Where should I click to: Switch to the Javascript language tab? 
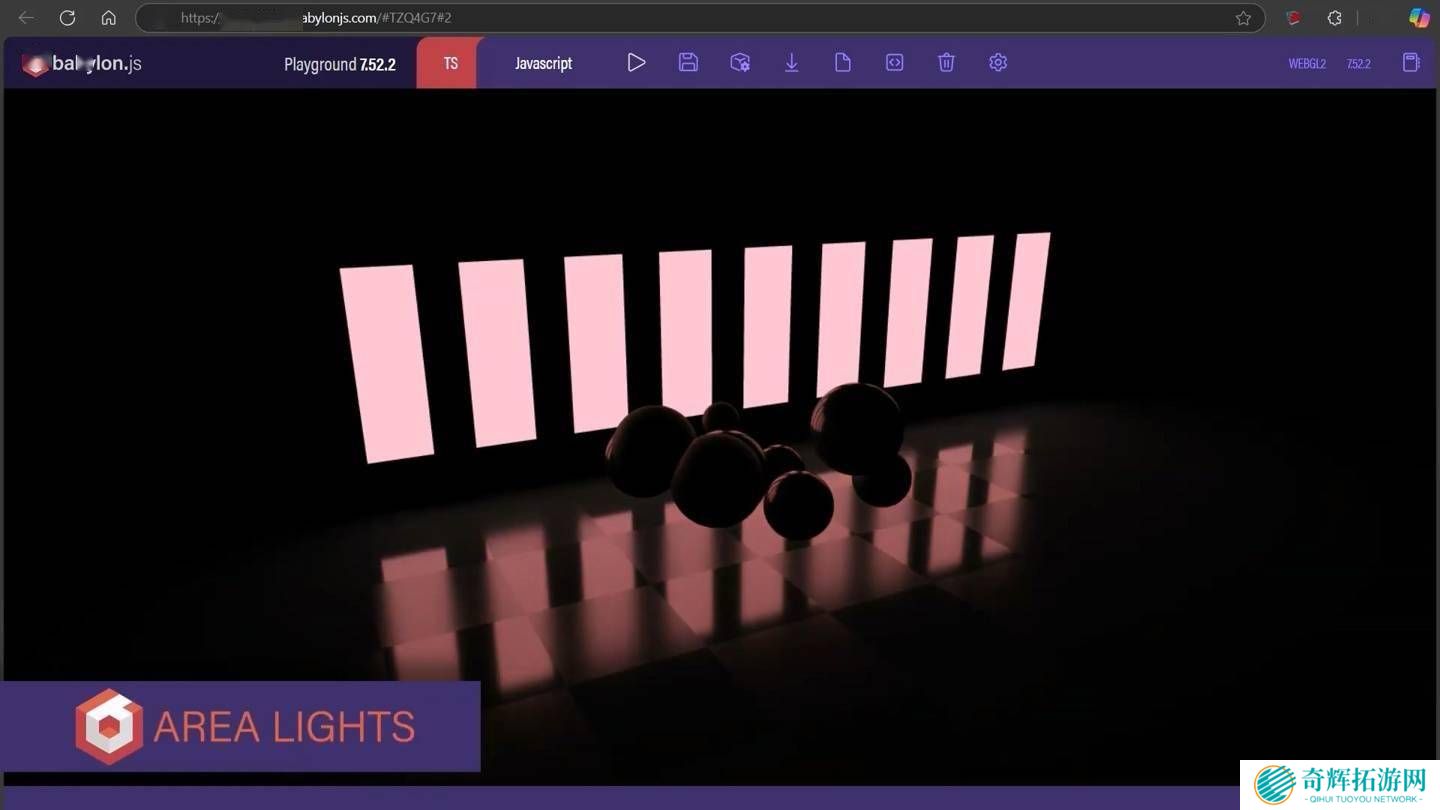point(543,63)
